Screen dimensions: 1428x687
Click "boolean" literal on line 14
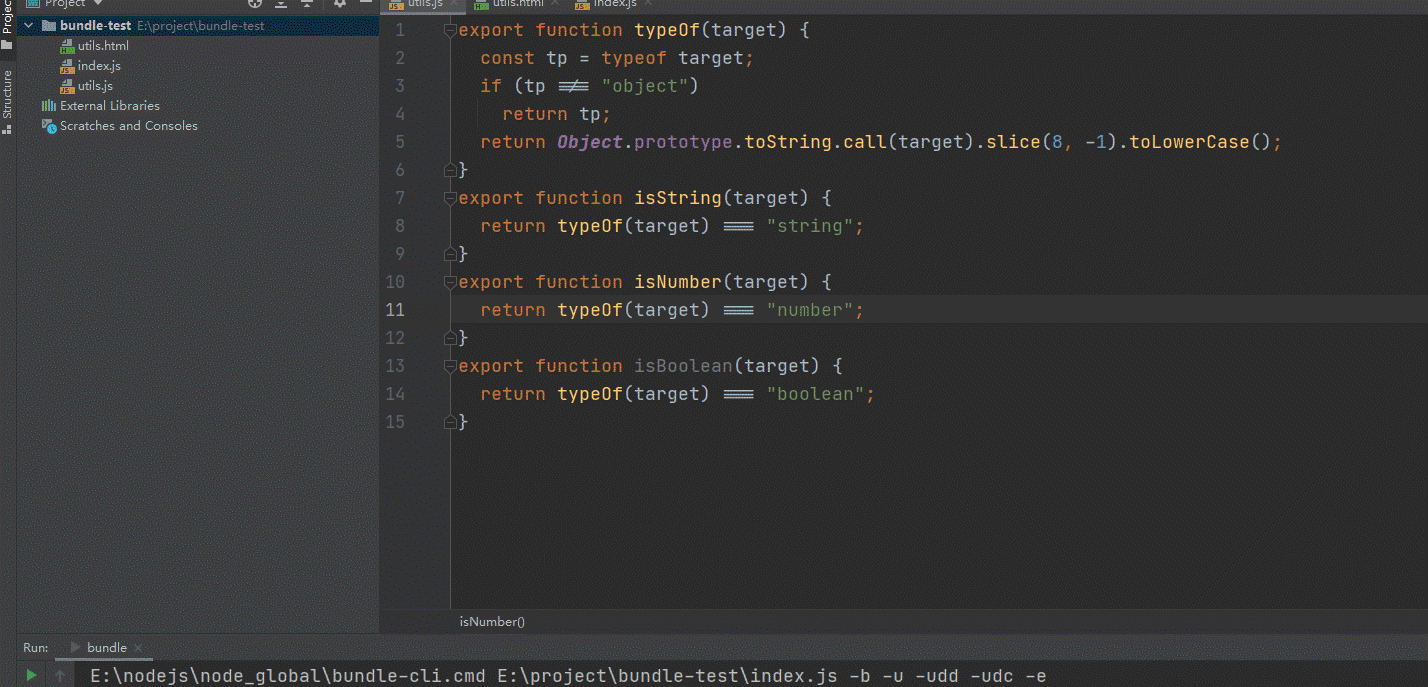[x=815, y=394]
